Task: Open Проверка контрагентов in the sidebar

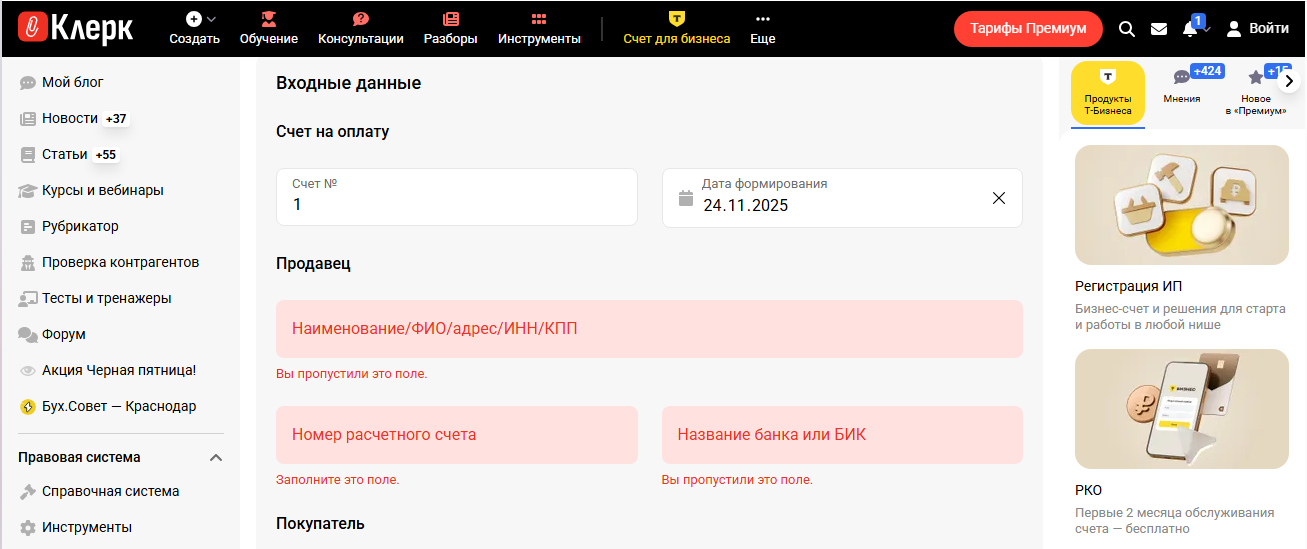Action: [120, 262]
